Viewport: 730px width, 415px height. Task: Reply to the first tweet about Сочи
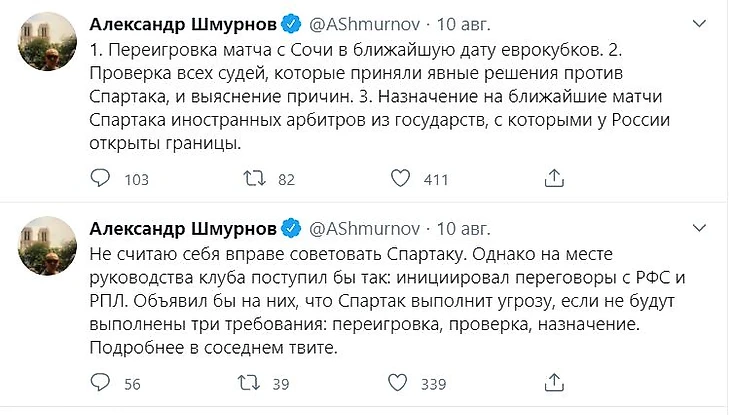(x=100, y=179)
